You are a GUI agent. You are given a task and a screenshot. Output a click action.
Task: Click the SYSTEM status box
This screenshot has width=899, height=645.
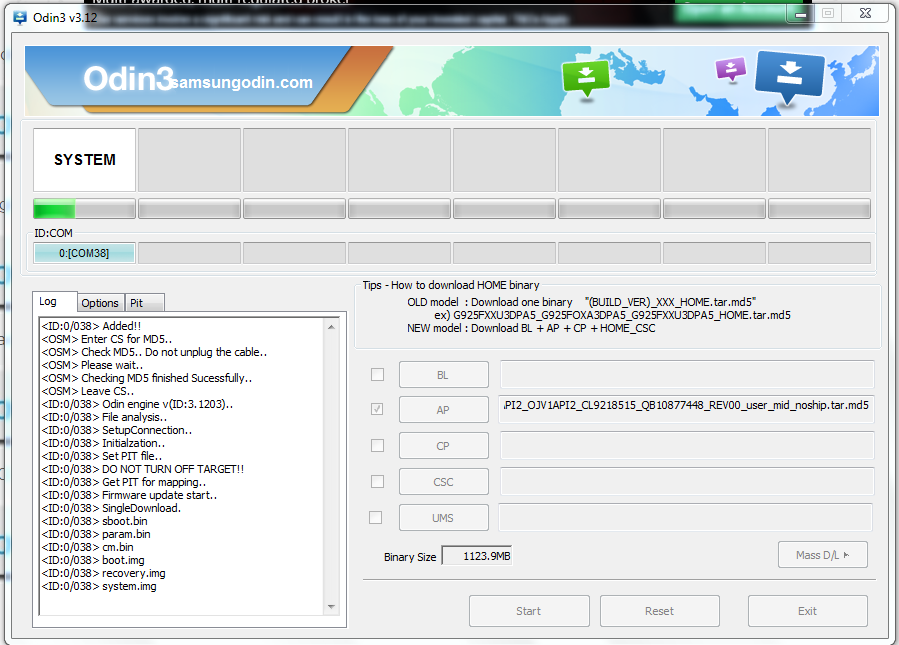tap(84, 160)
